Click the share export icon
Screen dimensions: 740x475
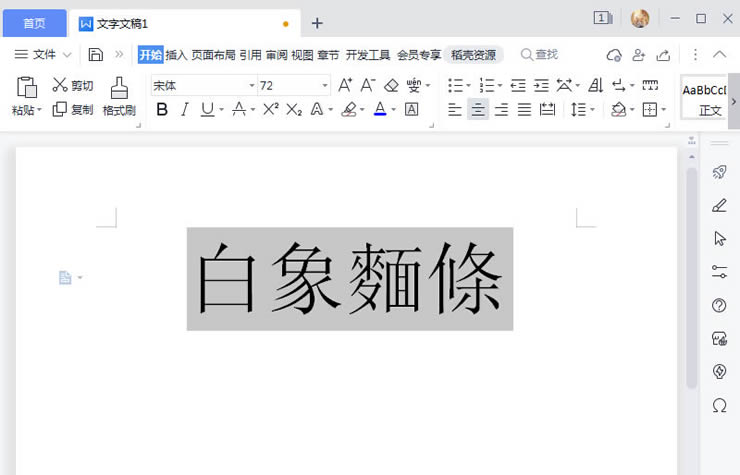click(x=663, y=55)
